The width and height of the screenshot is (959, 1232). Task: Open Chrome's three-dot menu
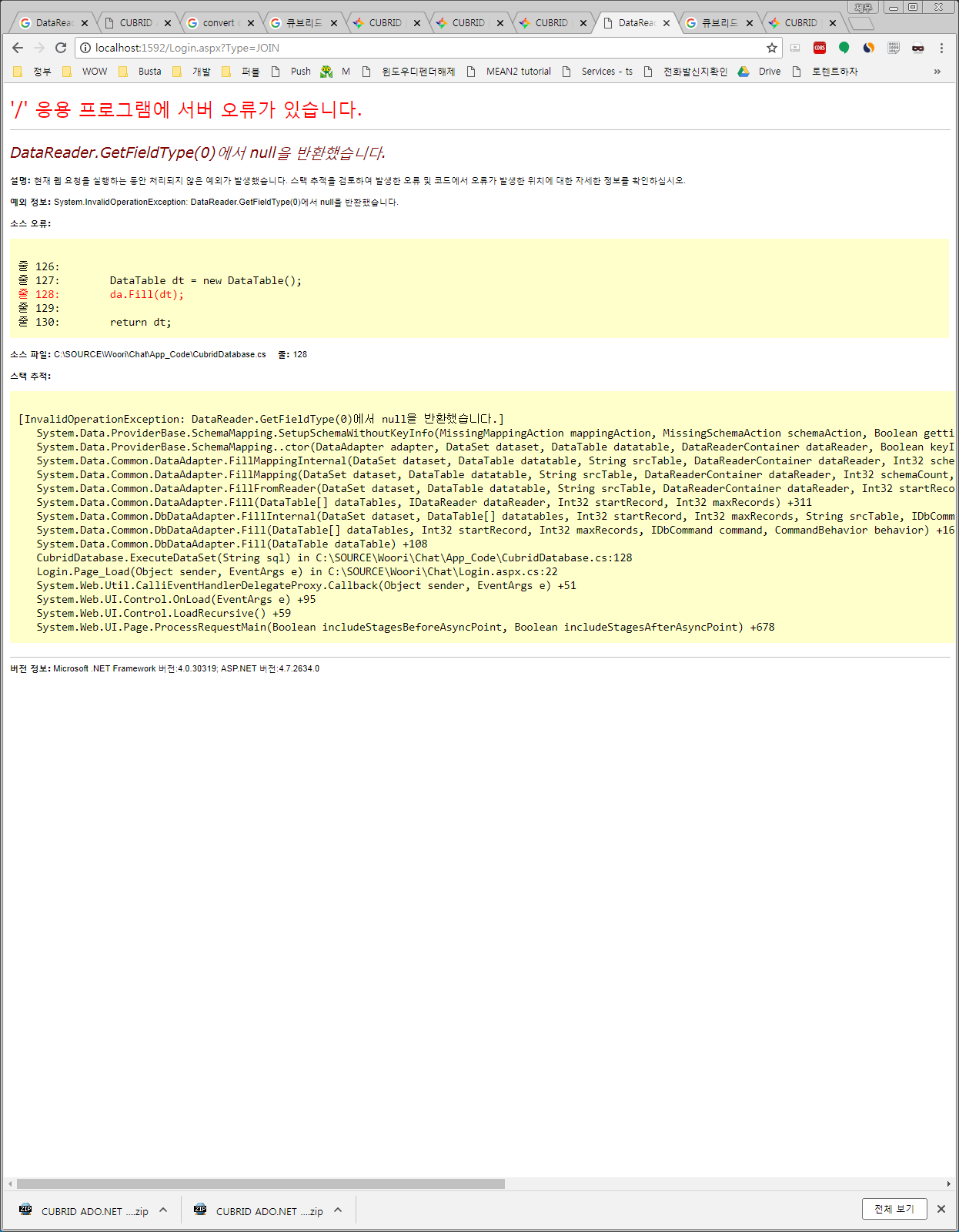tap(941, 48)
